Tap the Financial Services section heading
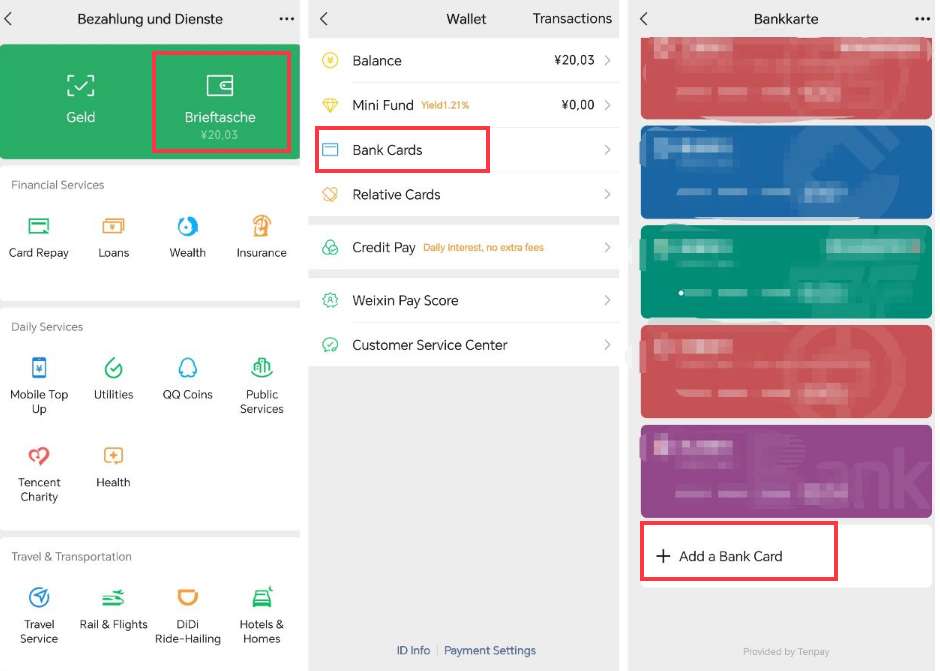Image resolution: width=940 pixels, height=671 pixels. point(58,185)
